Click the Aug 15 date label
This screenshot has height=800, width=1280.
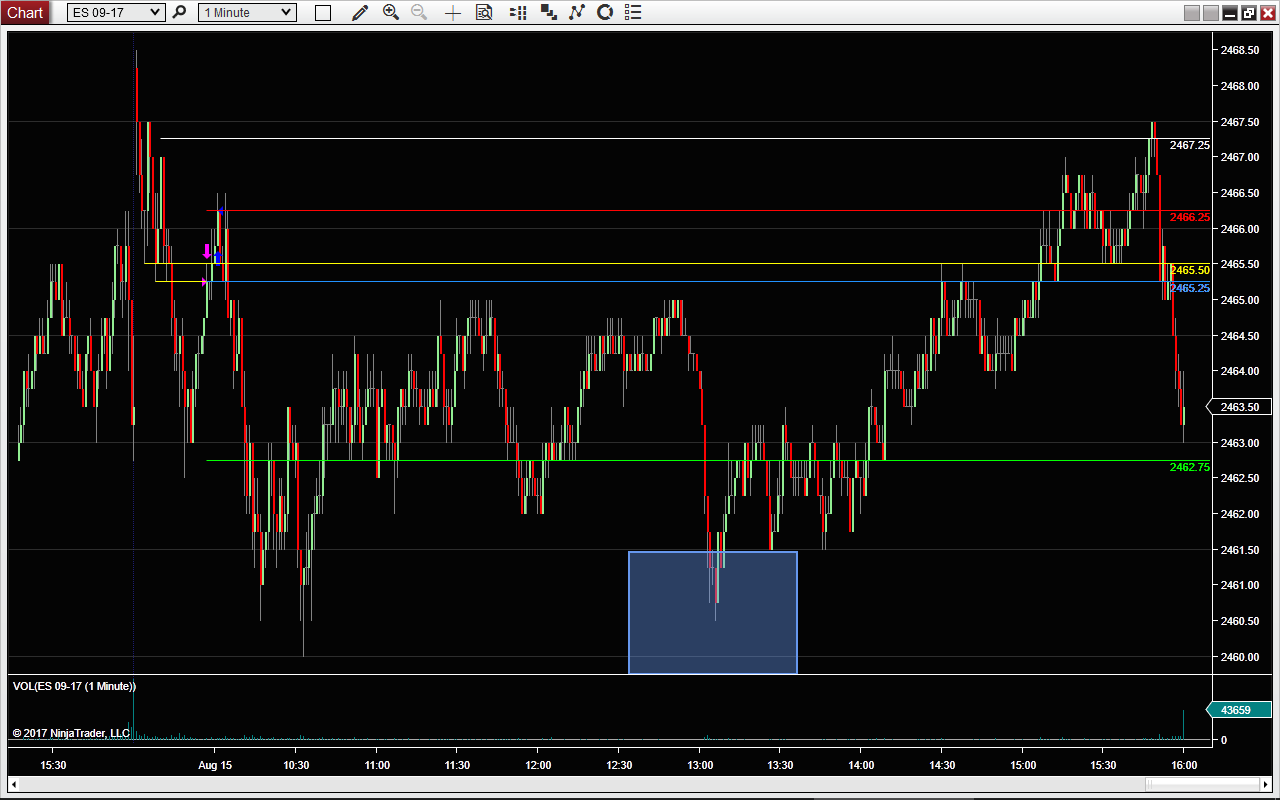point(214,765)
